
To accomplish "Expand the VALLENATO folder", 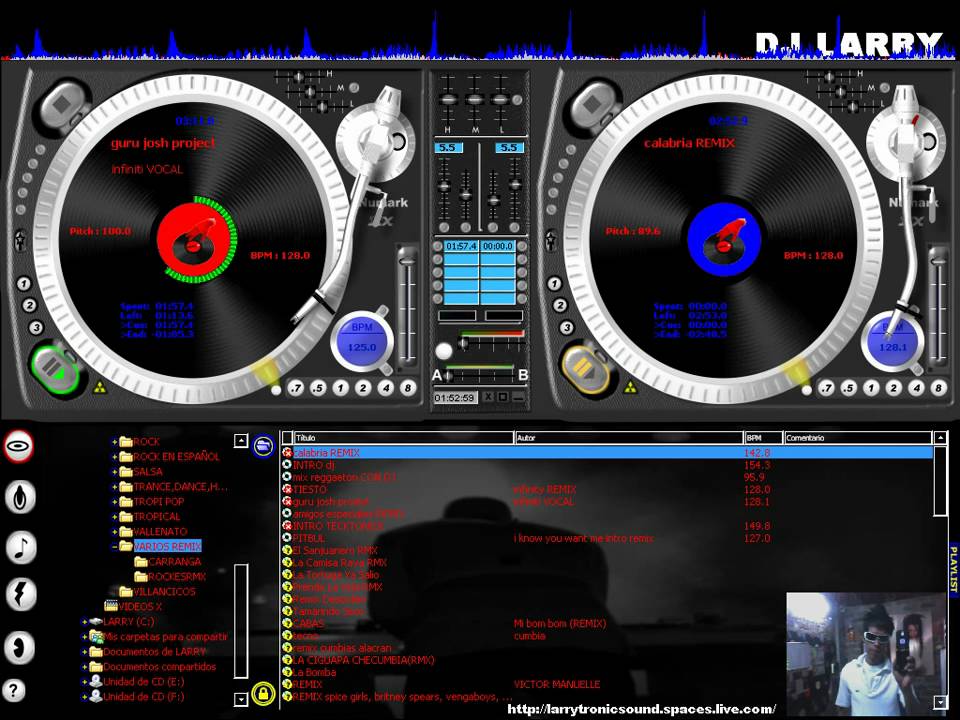I will [114, 531].
